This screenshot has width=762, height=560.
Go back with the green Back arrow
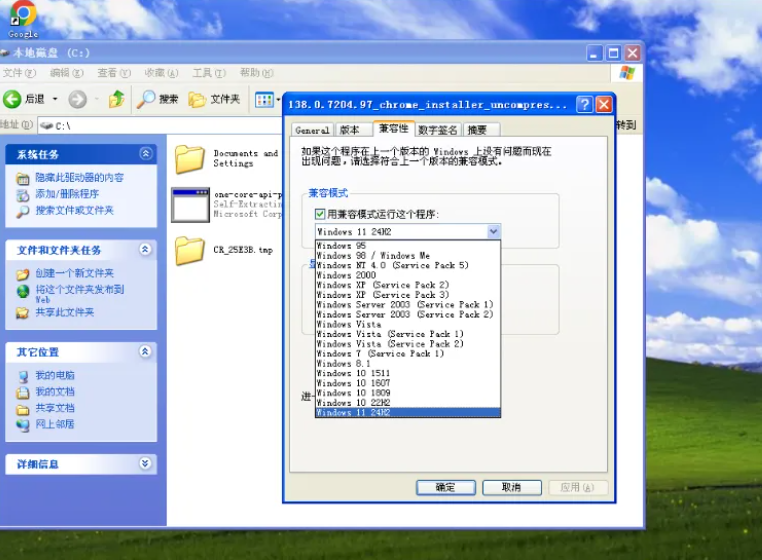13,99
